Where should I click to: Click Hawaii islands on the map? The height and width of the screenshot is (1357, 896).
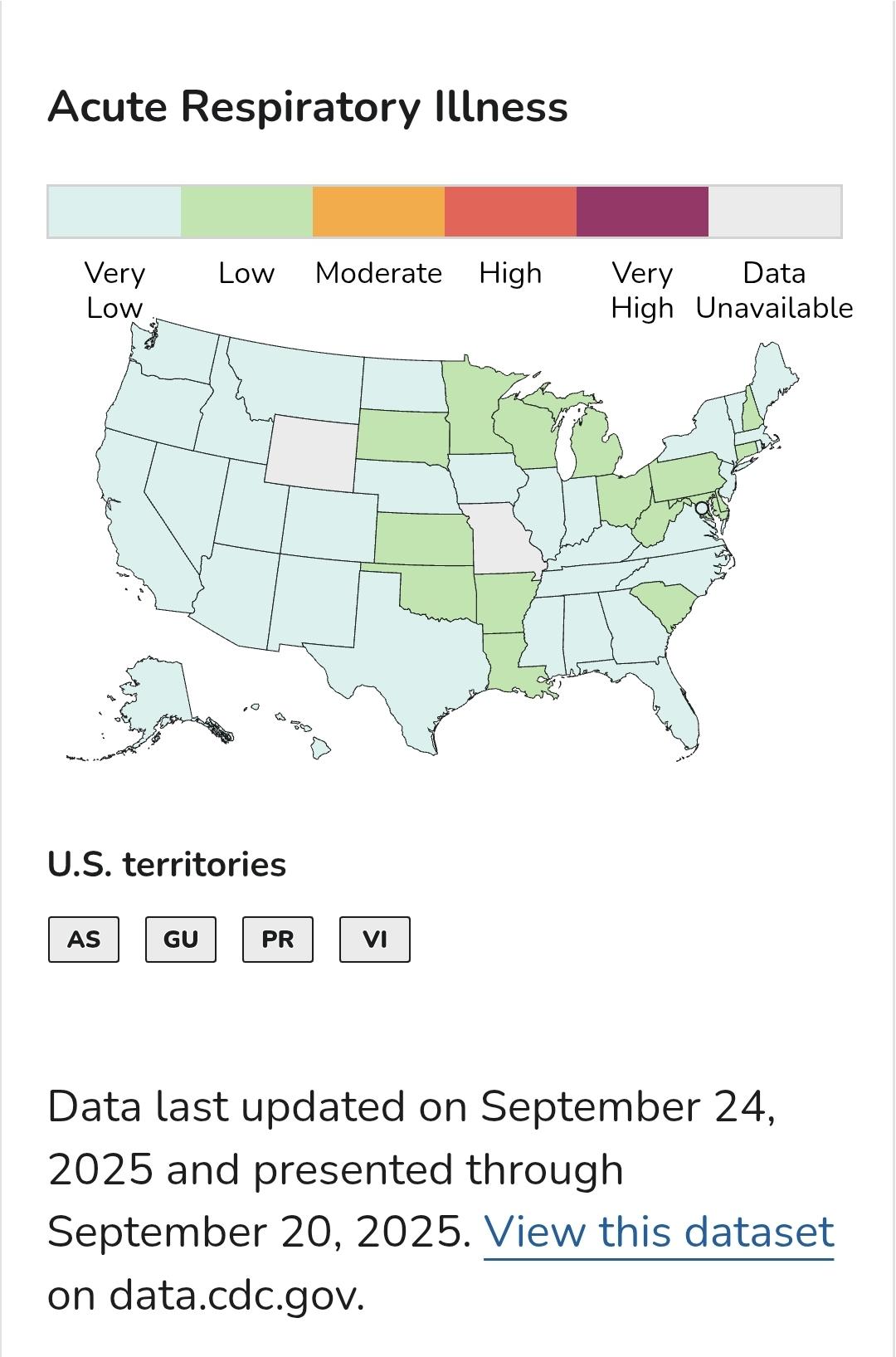(319, 749)
